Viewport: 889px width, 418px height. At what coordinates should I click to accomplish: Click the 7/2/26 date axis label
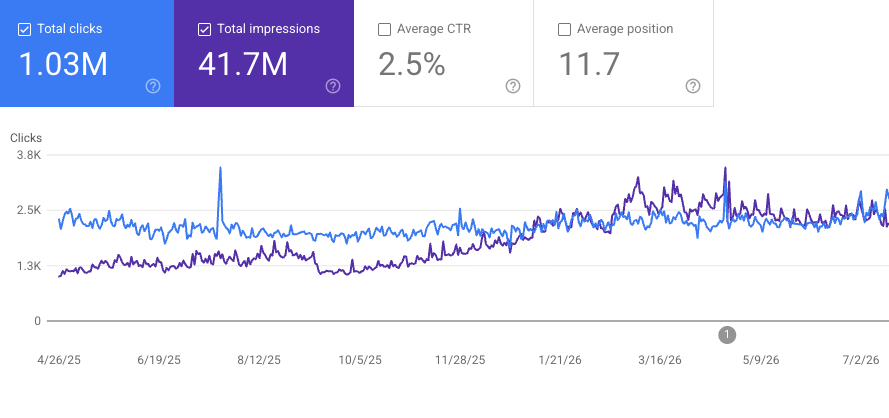[861, 360]
